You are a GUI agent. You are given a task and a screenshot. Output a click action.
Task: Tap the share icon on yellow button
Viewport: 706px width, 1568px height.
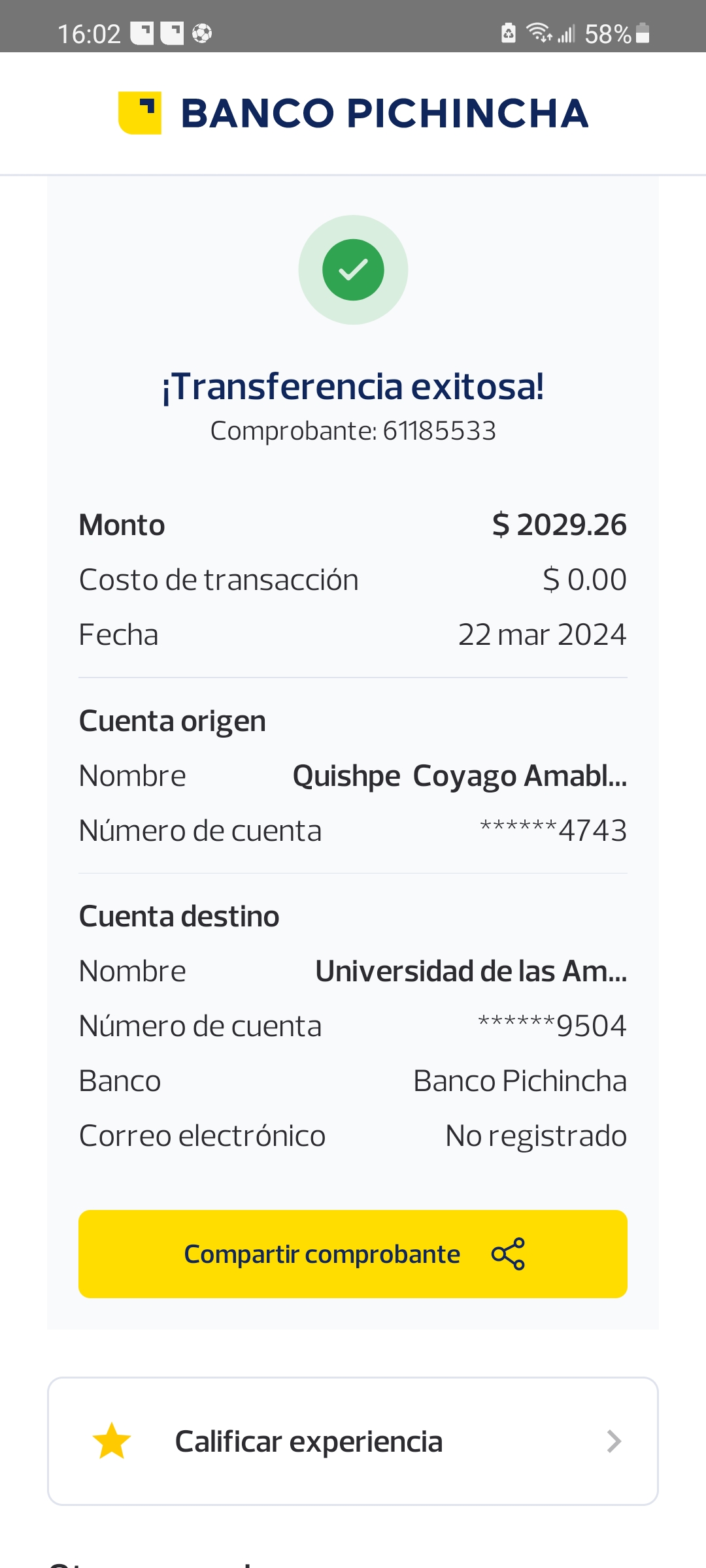(508, 1254)
